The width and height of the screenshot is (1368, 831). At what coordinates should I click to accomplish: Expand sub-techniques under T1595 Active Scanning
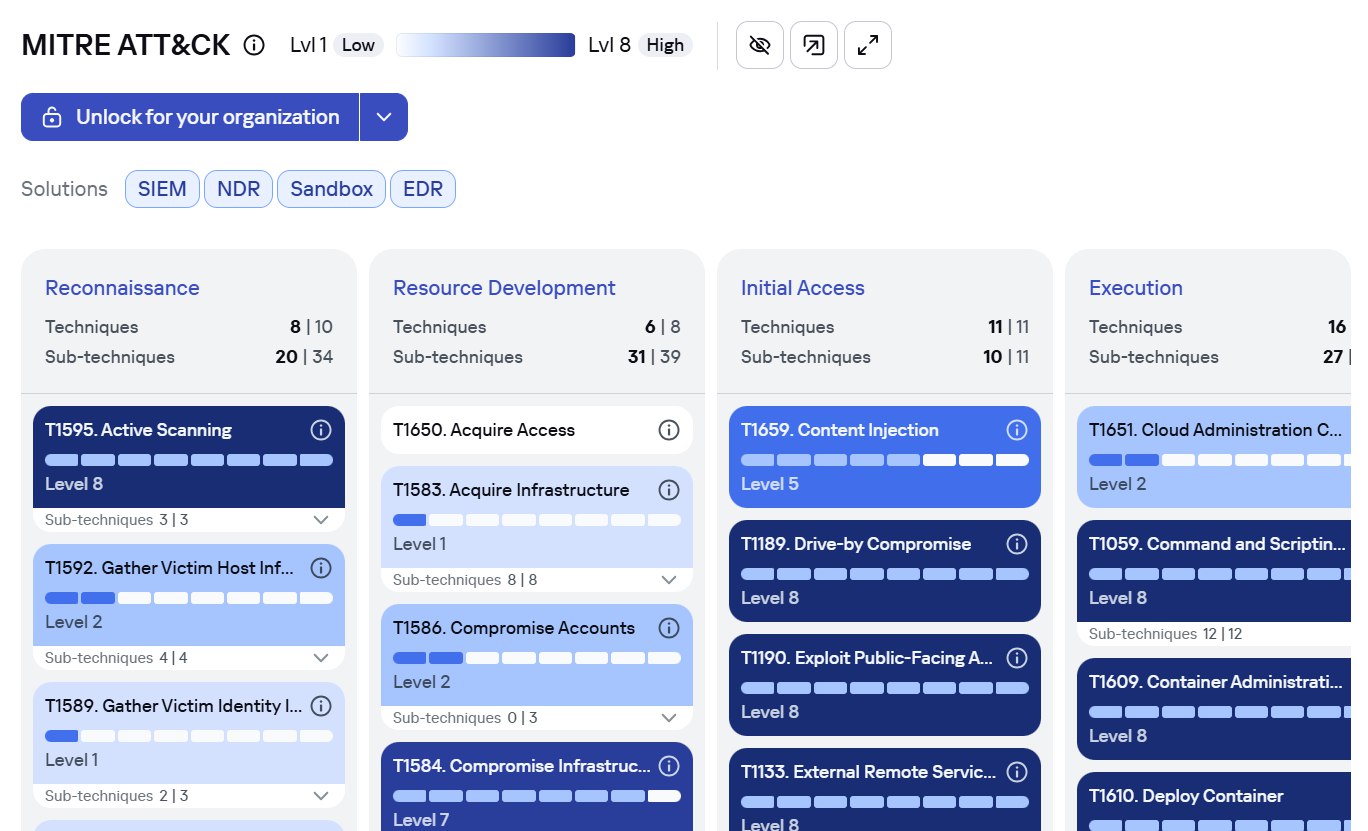pos(321,520)
